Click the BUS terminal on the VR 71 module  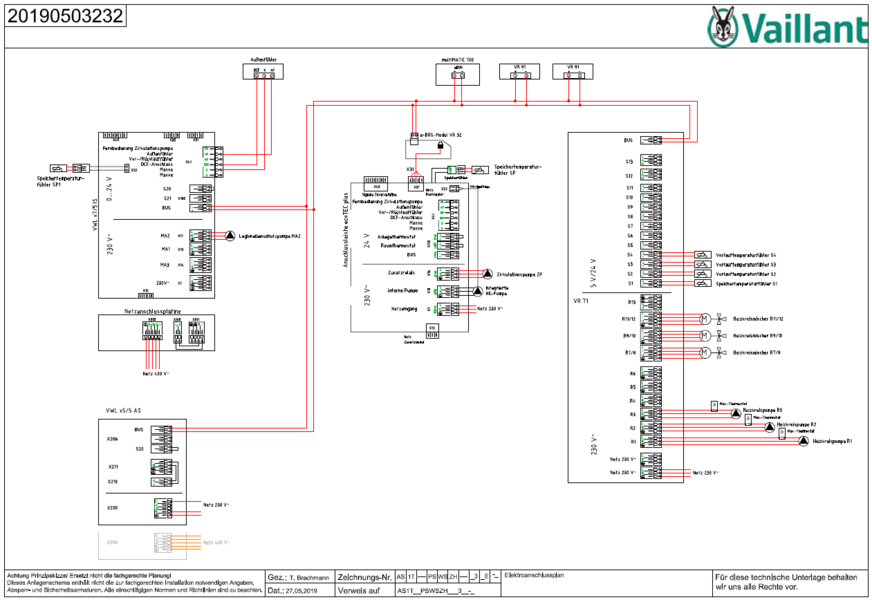[x=651, y=141]
